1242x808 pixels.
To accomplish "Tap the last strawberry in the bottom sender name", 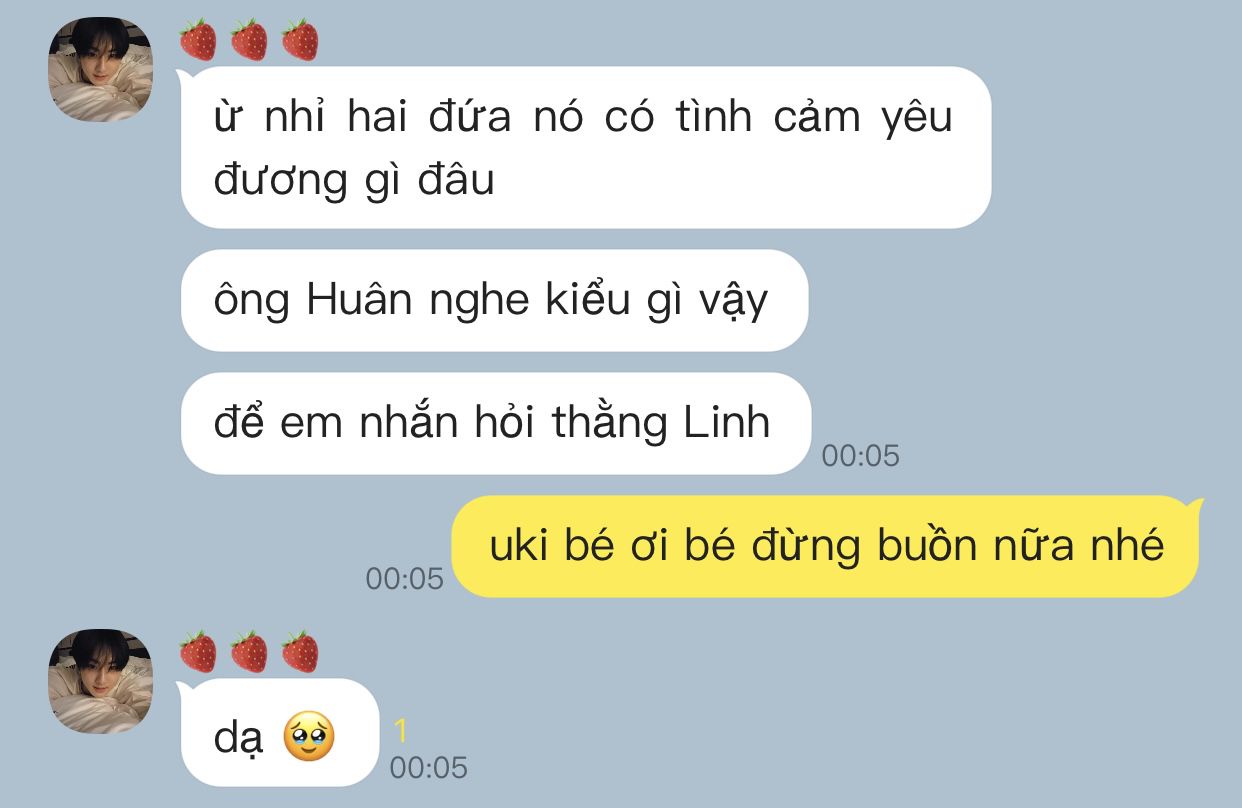I will 300,652.
